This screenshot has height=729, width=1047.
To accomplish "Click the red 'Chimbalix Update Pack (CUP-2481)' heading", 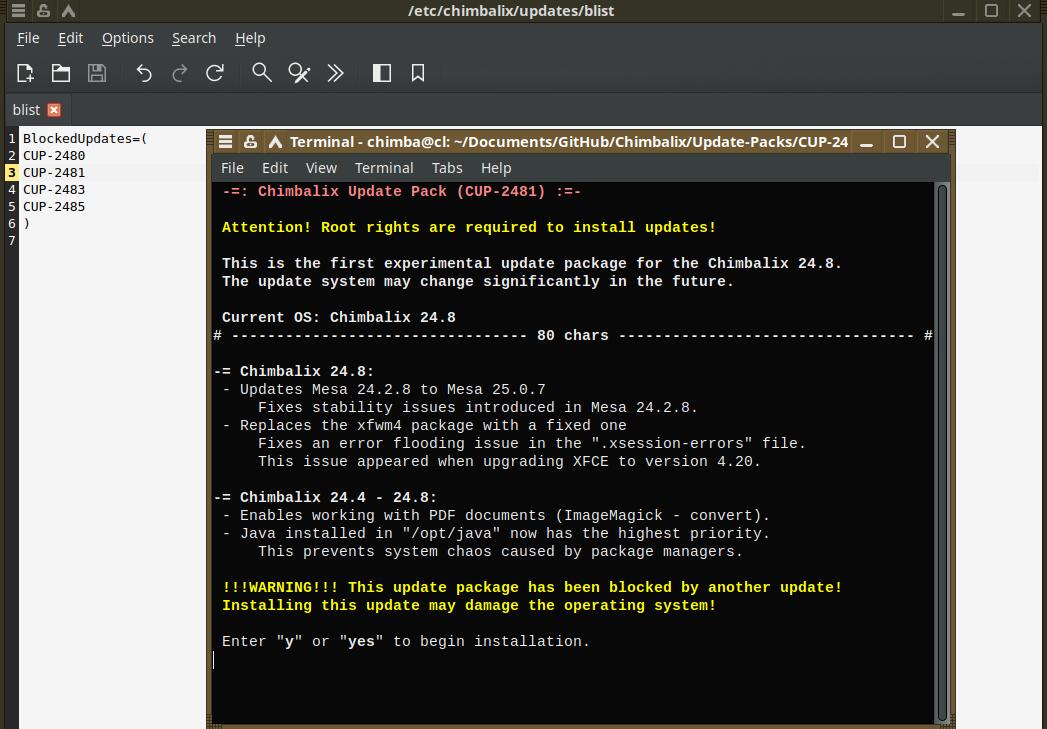I will click(x=401, y=191).
